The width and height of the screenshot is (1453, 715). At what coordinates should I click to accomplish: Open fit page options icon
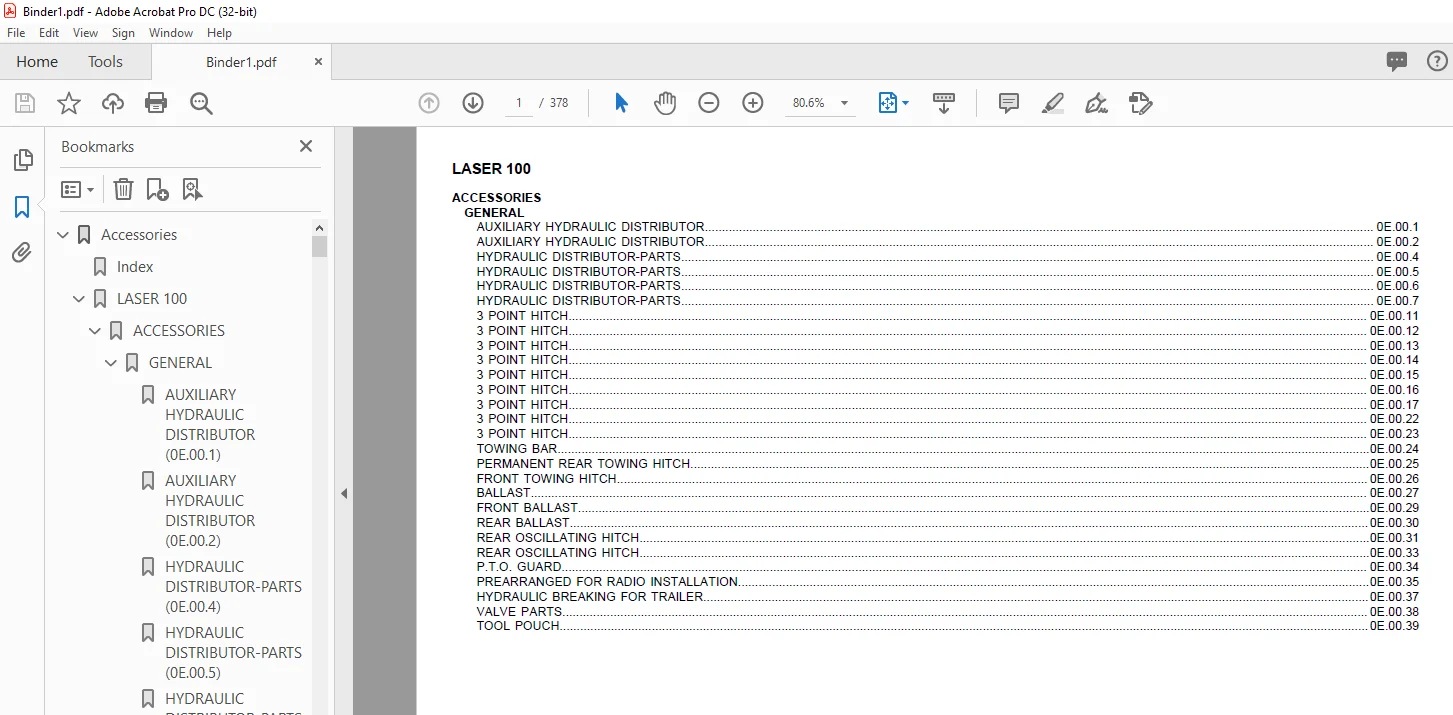893,103
